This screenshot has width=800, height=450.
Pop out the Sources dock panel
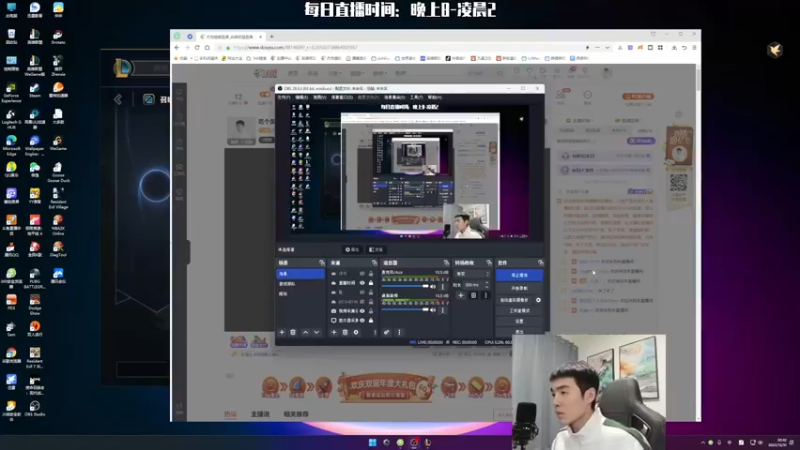coord(374,263)
